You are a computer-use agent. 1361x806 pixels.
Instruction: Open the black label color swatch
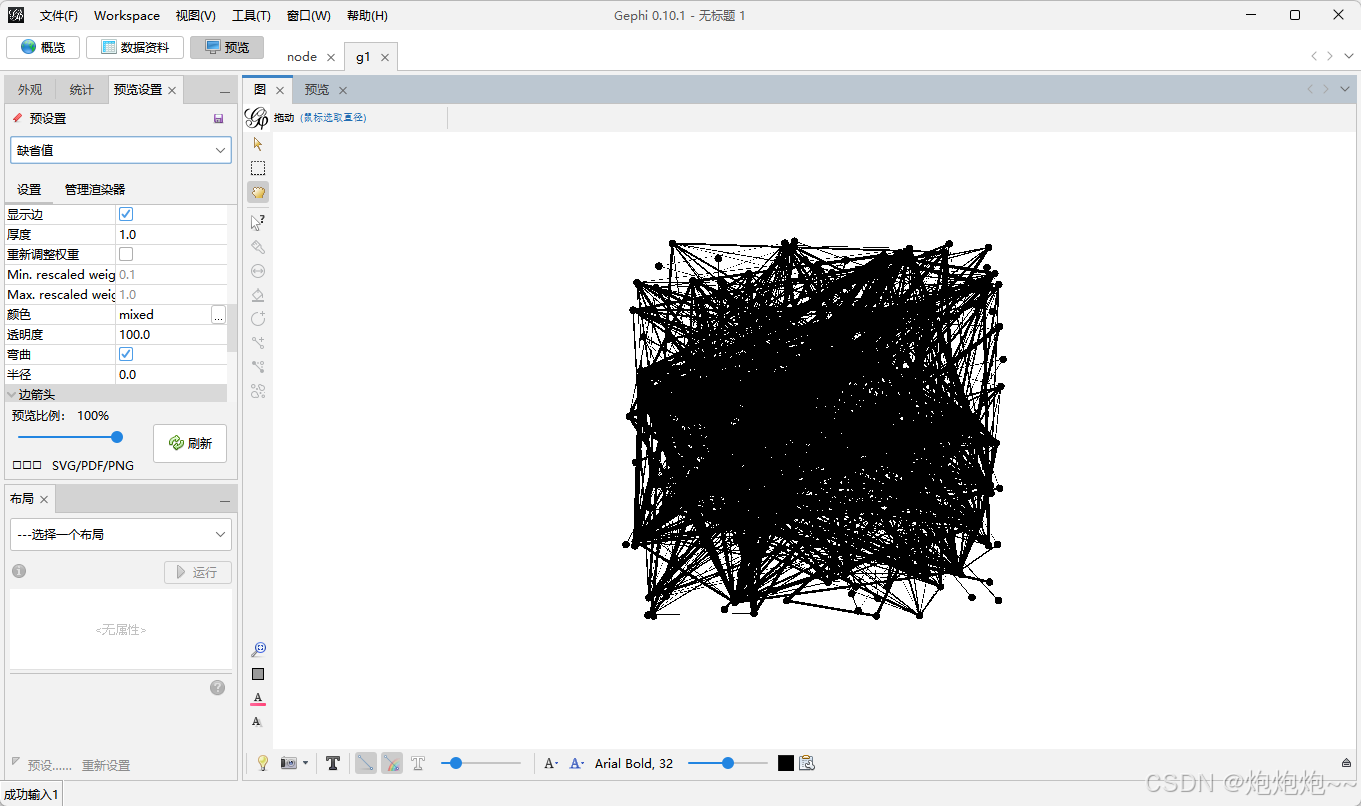[786, 763]
